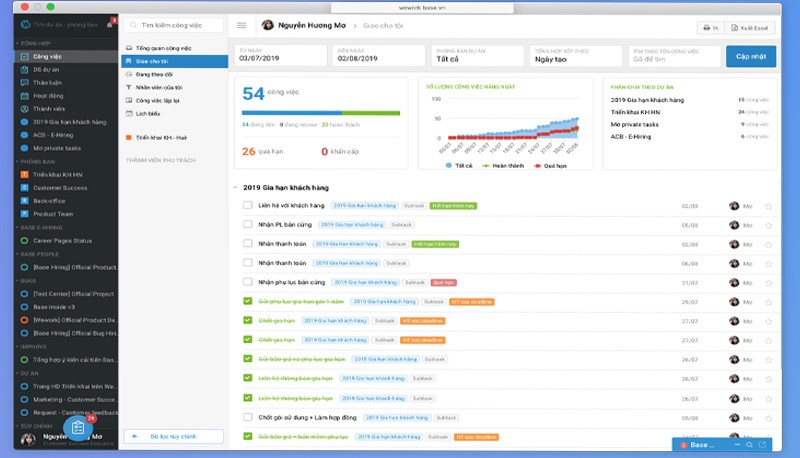
Task: Star the Liên hệ với khách hàng task
Action: pos(768,206)
